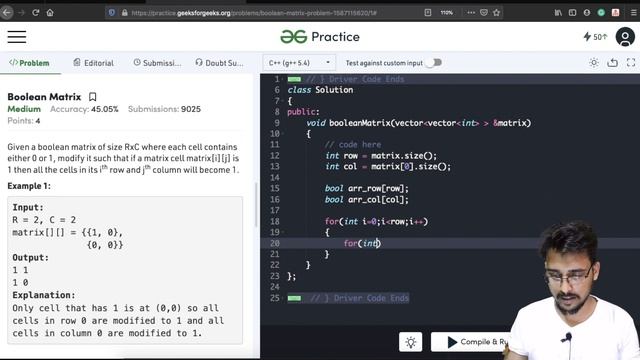
Task: Collapse the for loop fold arrow line 19
Action: pyautogui.click(x=283, y=232)
